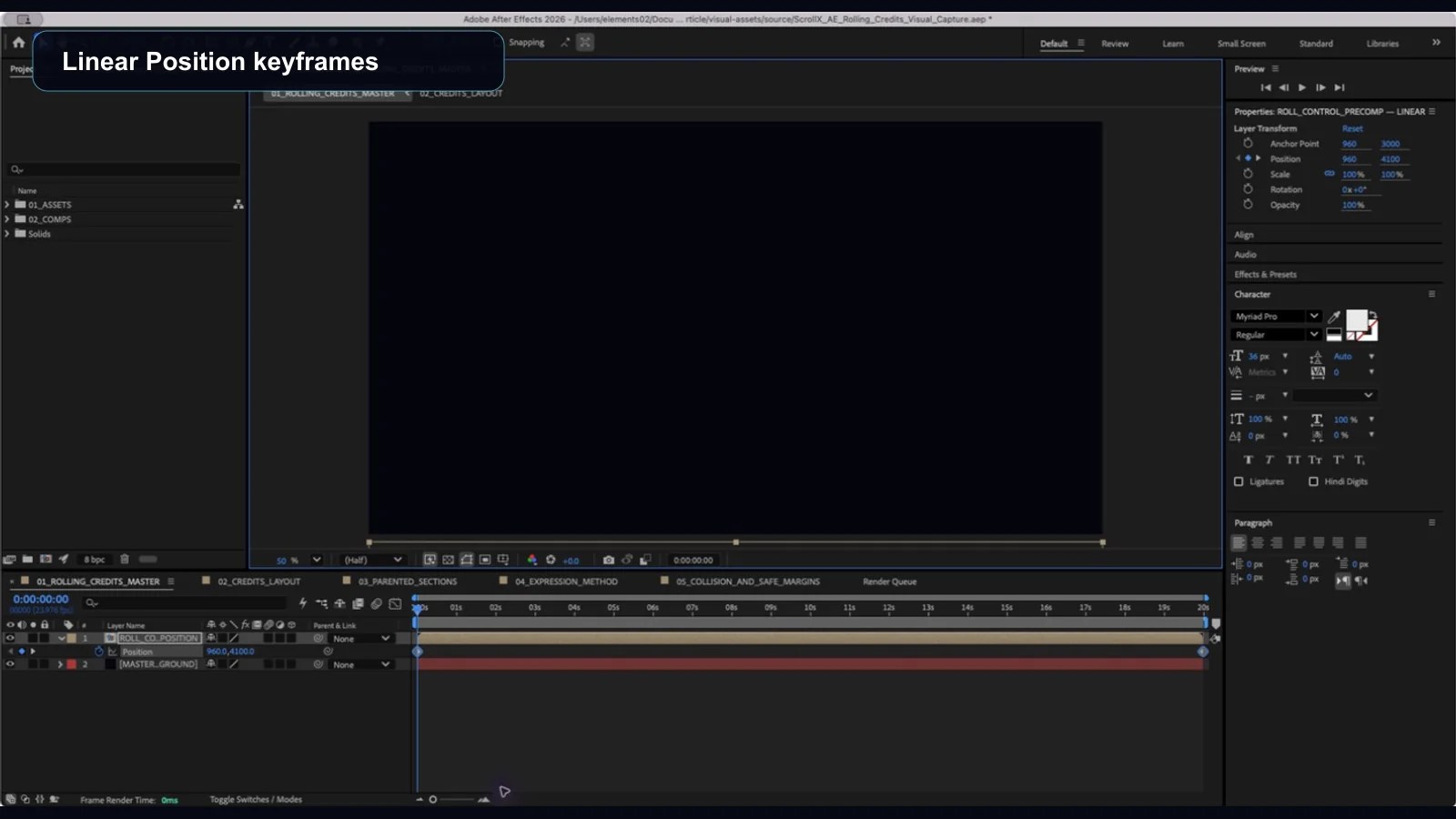Viewport: 1456px width, 819px height.
Task: Delete selected project items with trash icon
Action: (125, 559)
